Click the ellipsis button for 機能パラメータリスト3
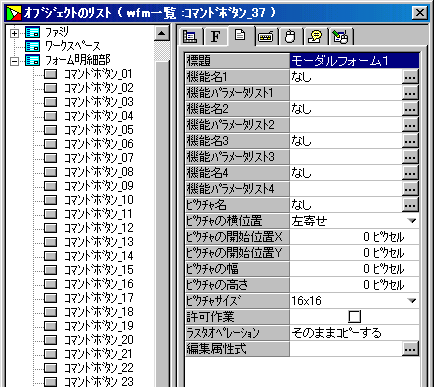This screenshot has width=435, height=387. [410, 157]
